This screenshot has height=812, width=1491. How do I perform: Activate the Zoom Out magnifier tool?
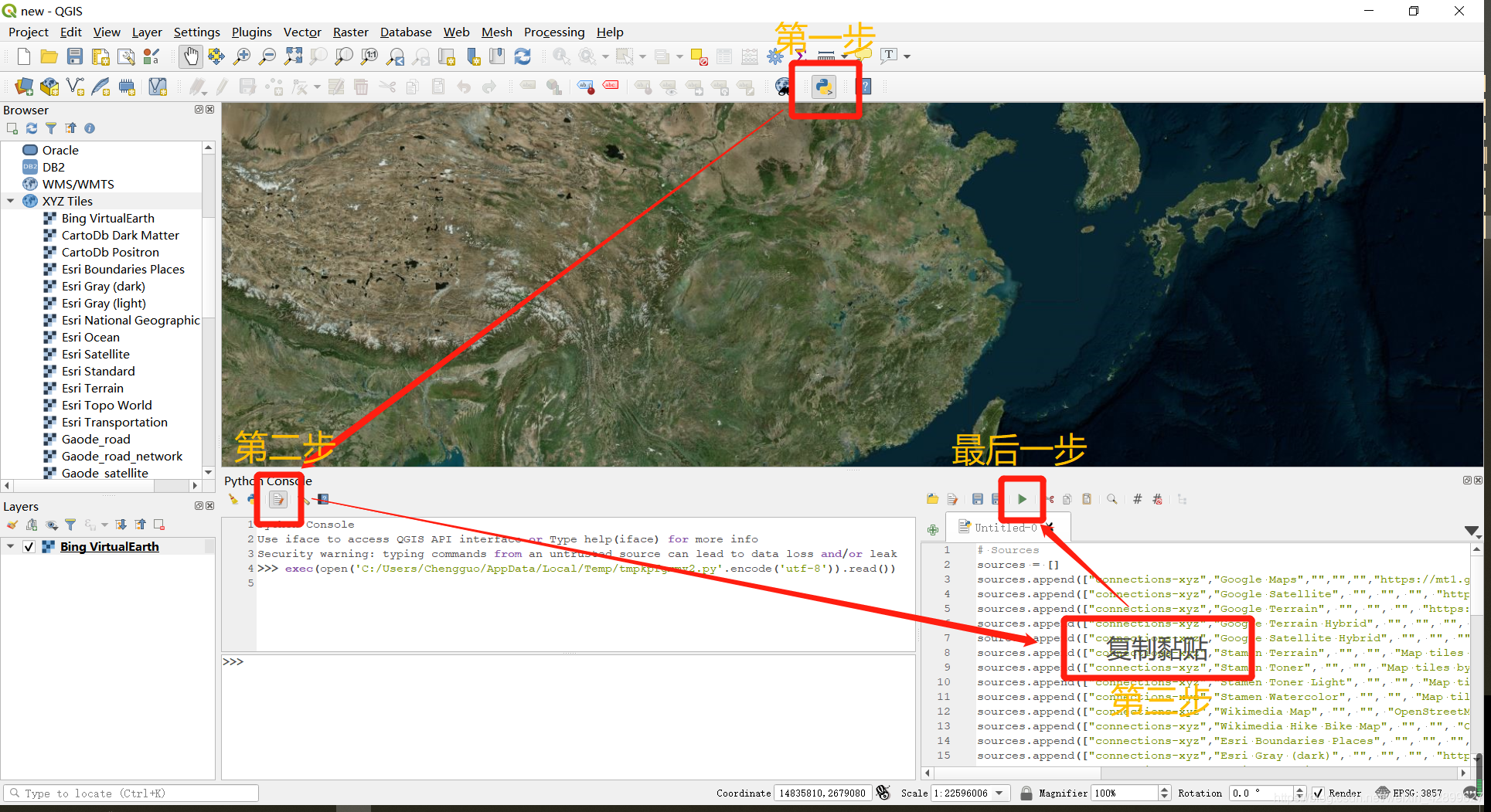[267, 56]
